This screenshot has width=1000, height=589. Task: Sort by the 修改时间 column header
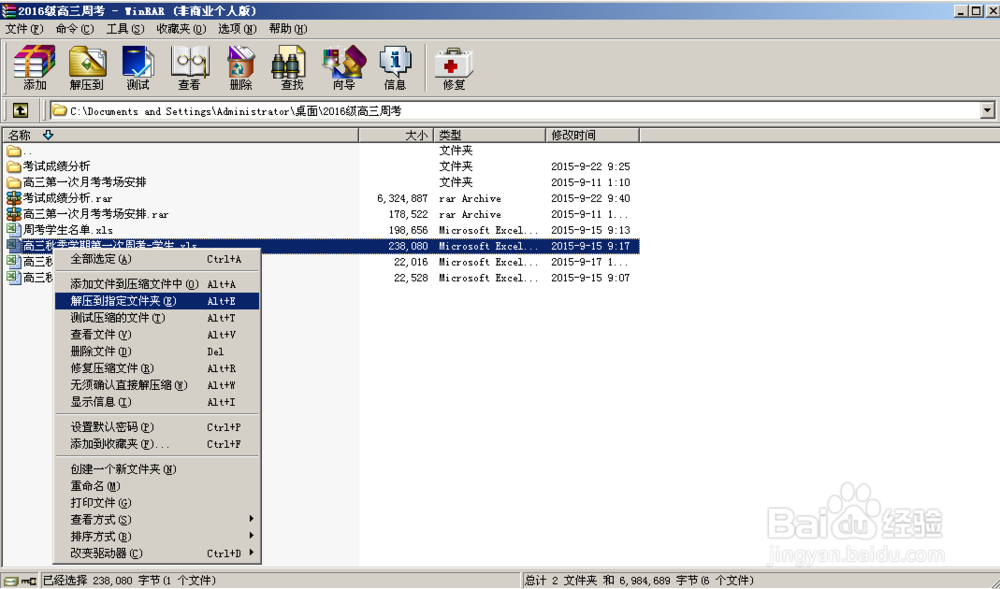pos(592,135)
